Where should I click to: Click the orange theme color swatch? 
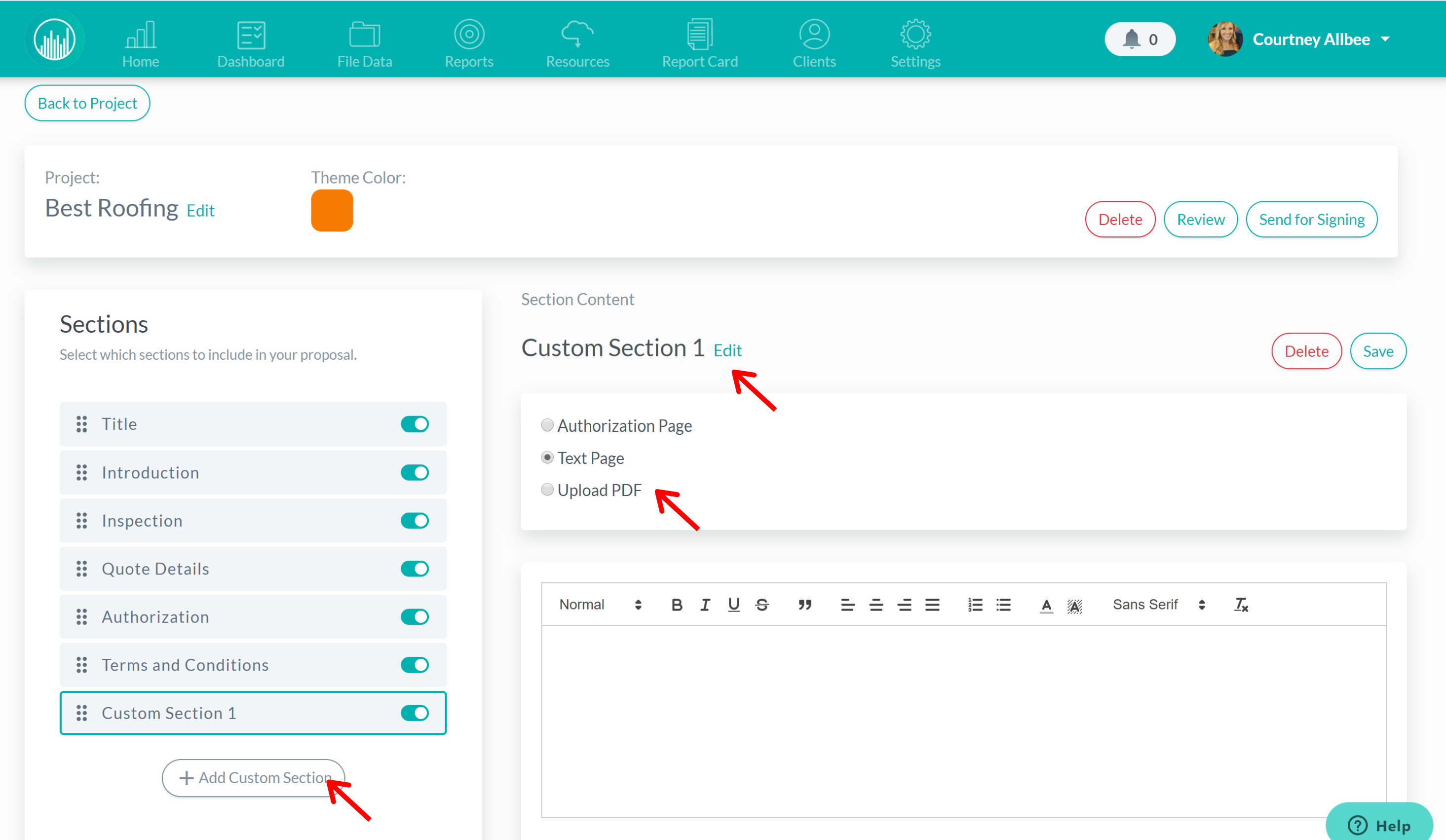click(334, 211)
